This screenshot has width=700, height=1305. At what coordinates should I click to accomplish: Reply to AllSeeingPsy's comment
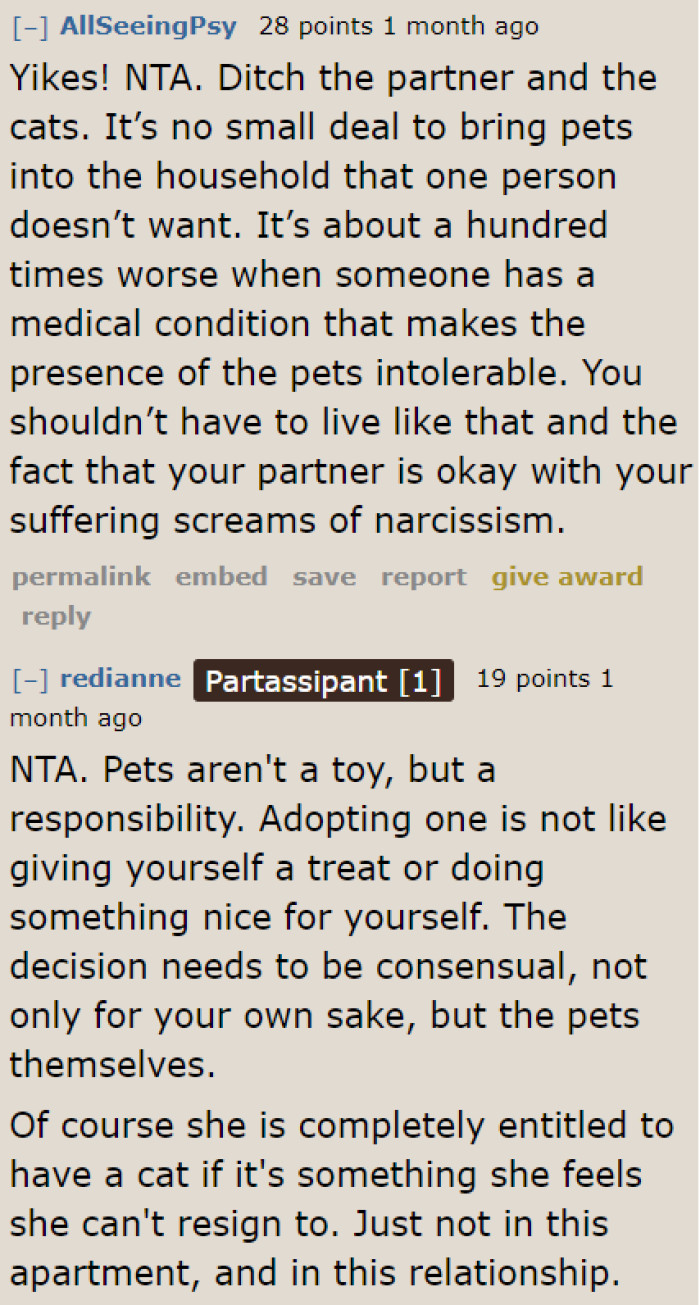click(x=55, y=616)
